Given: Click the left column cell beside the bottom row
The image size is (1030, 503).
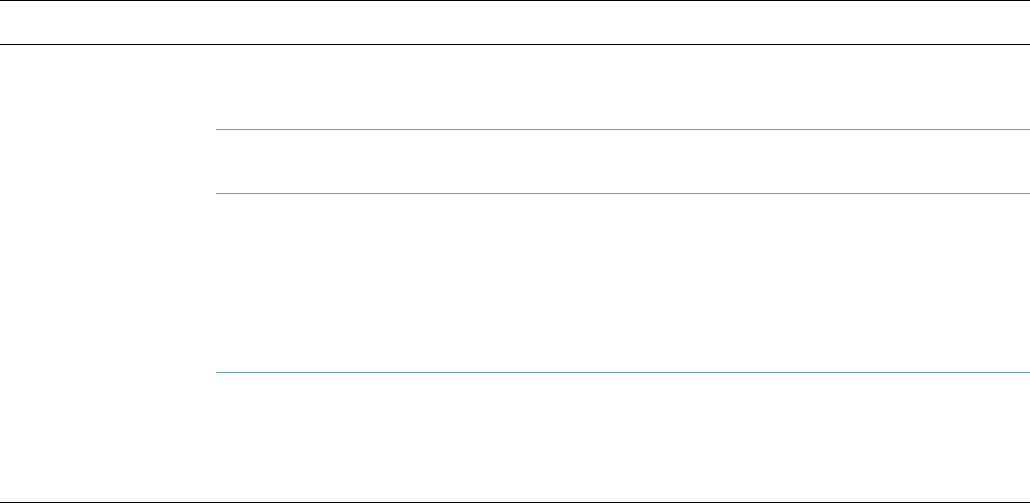Looking at the screenshot, I should (108, 437).
